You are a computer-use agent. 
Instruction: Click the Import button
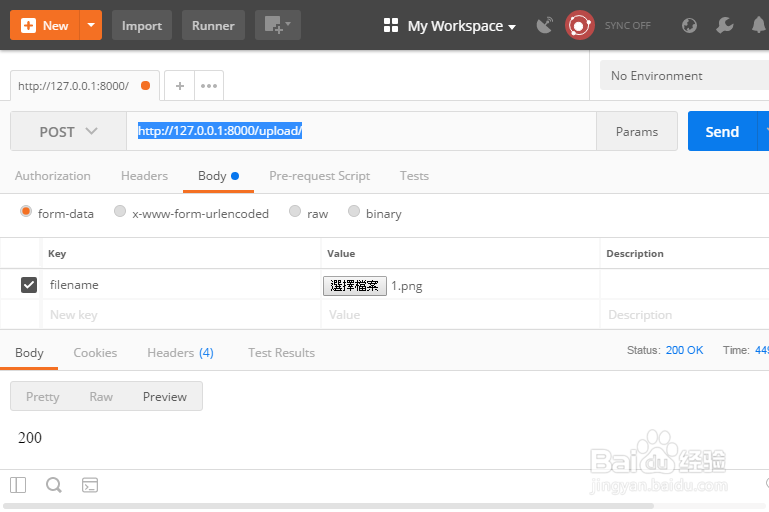142,26
